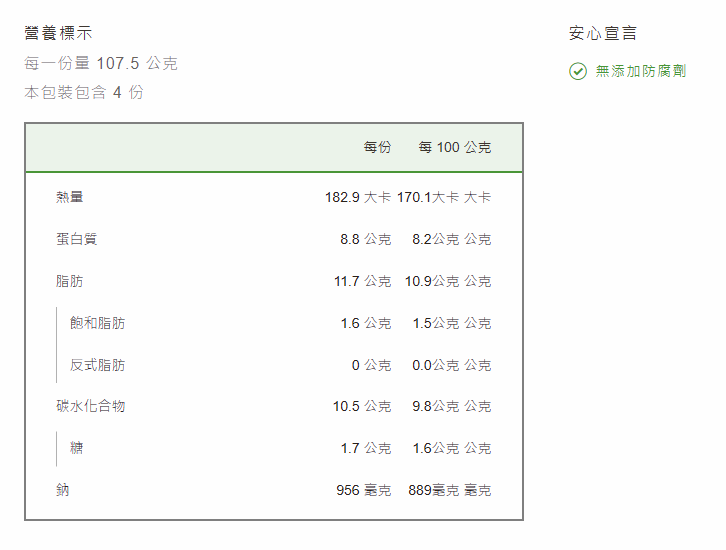Click the 本包裝包含 4 份 line
This screenshot has width=726, height=550.
(x=84, y=92)
